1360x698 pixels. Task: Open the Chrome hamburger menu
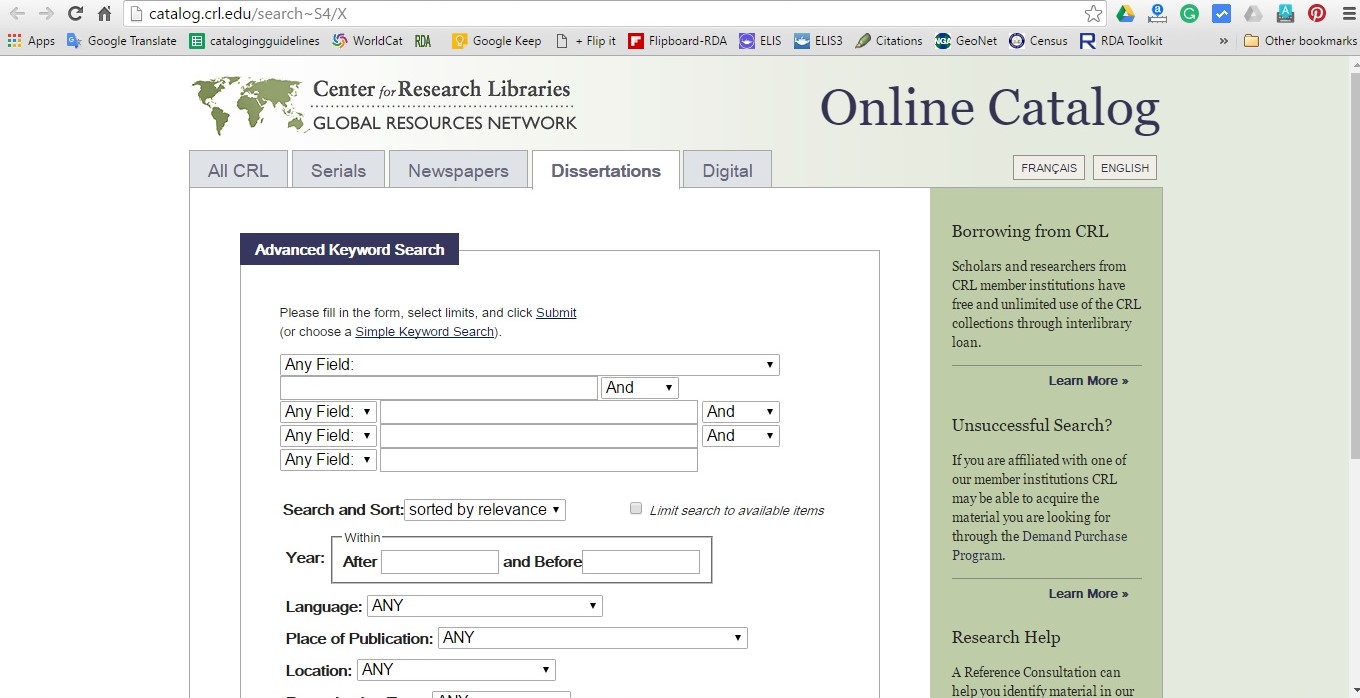(1347, 14)
